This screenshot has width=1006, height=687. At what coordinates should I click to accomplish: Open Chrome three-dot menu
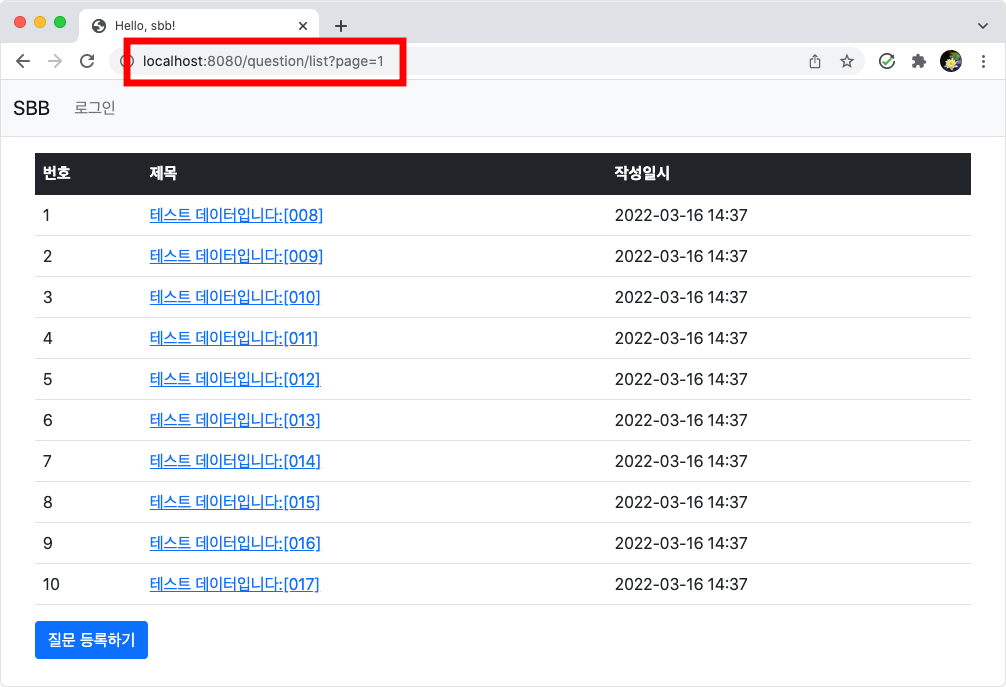click(983, 61)
